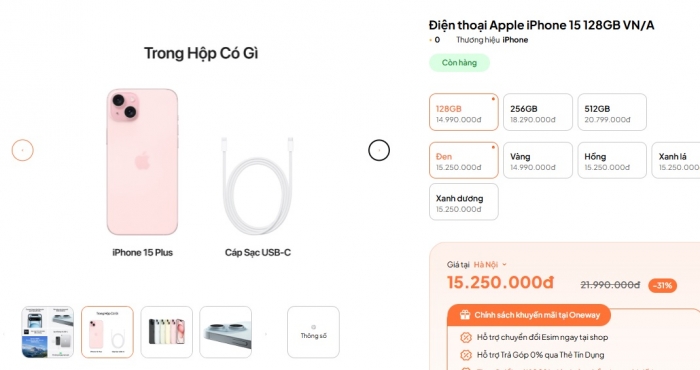Click discount icon beside Trả Góp 0% line
The width and height of the screenshot is (700, 370).
466,355
